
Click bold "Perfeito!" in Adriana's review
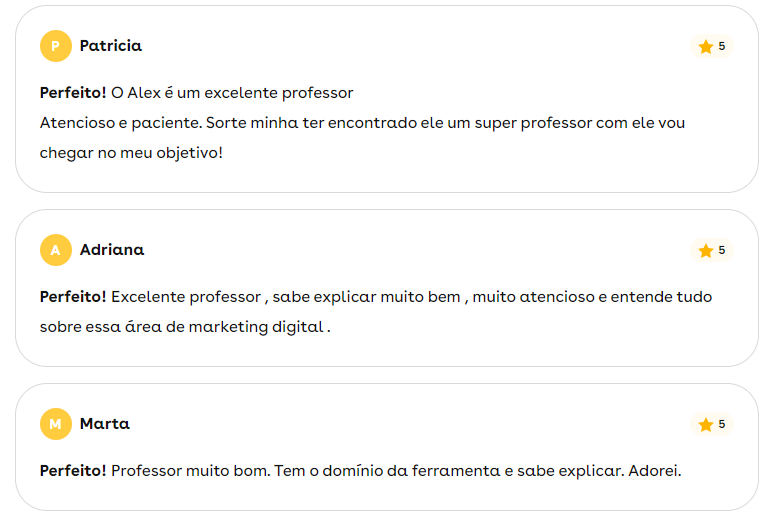point(73,297)
